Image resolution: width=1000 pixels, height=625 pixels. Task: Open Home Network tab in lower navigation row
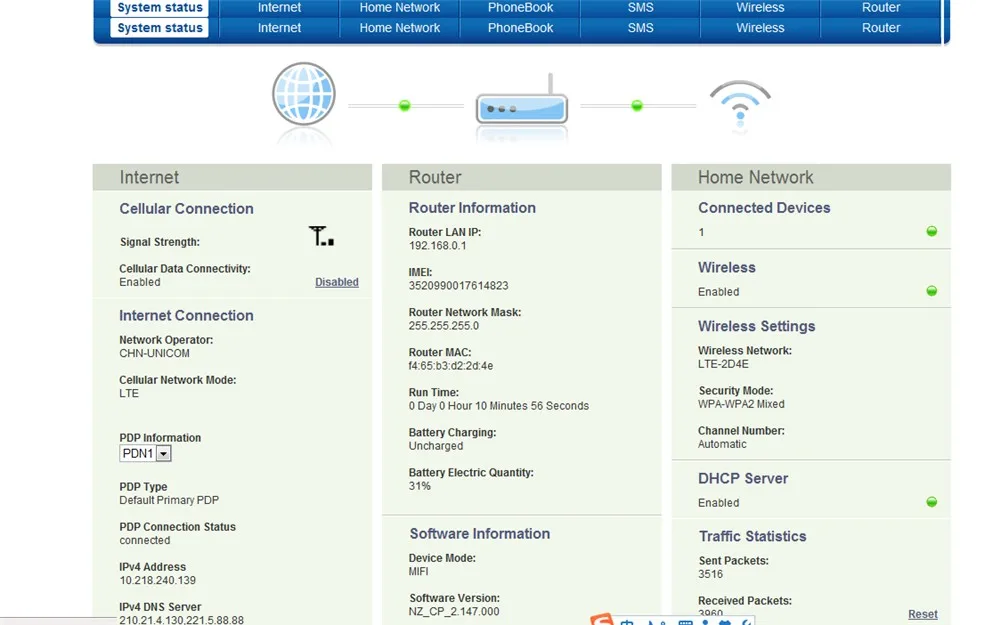point(400,28)
